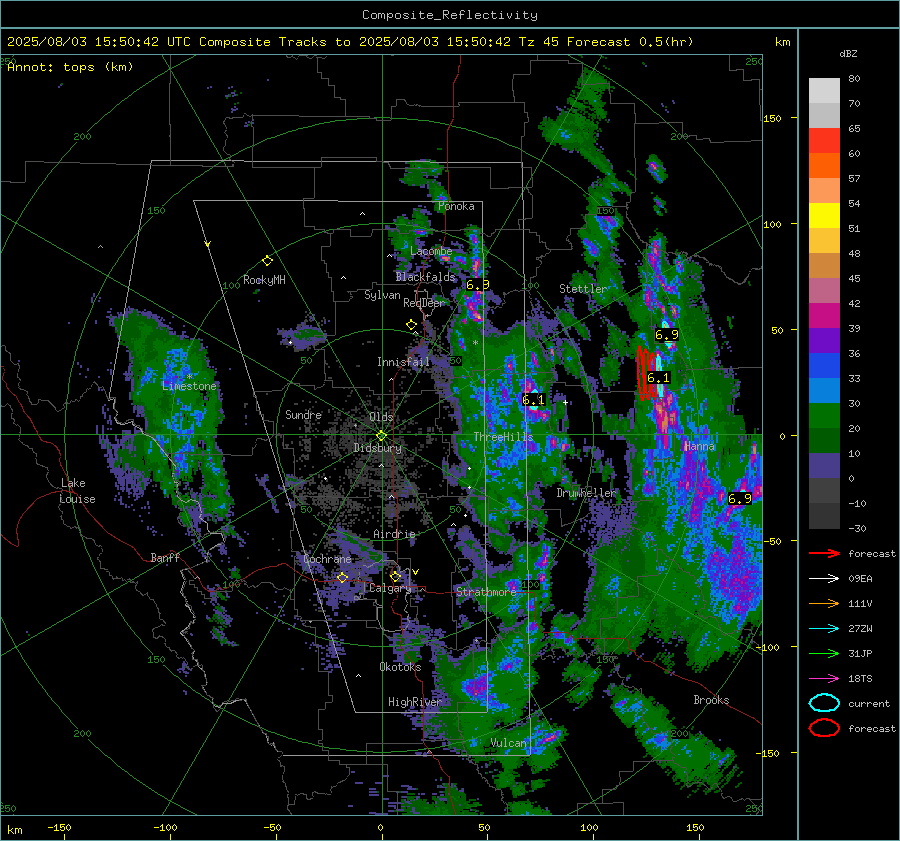Click the Calgary city label

click(390, 588)
